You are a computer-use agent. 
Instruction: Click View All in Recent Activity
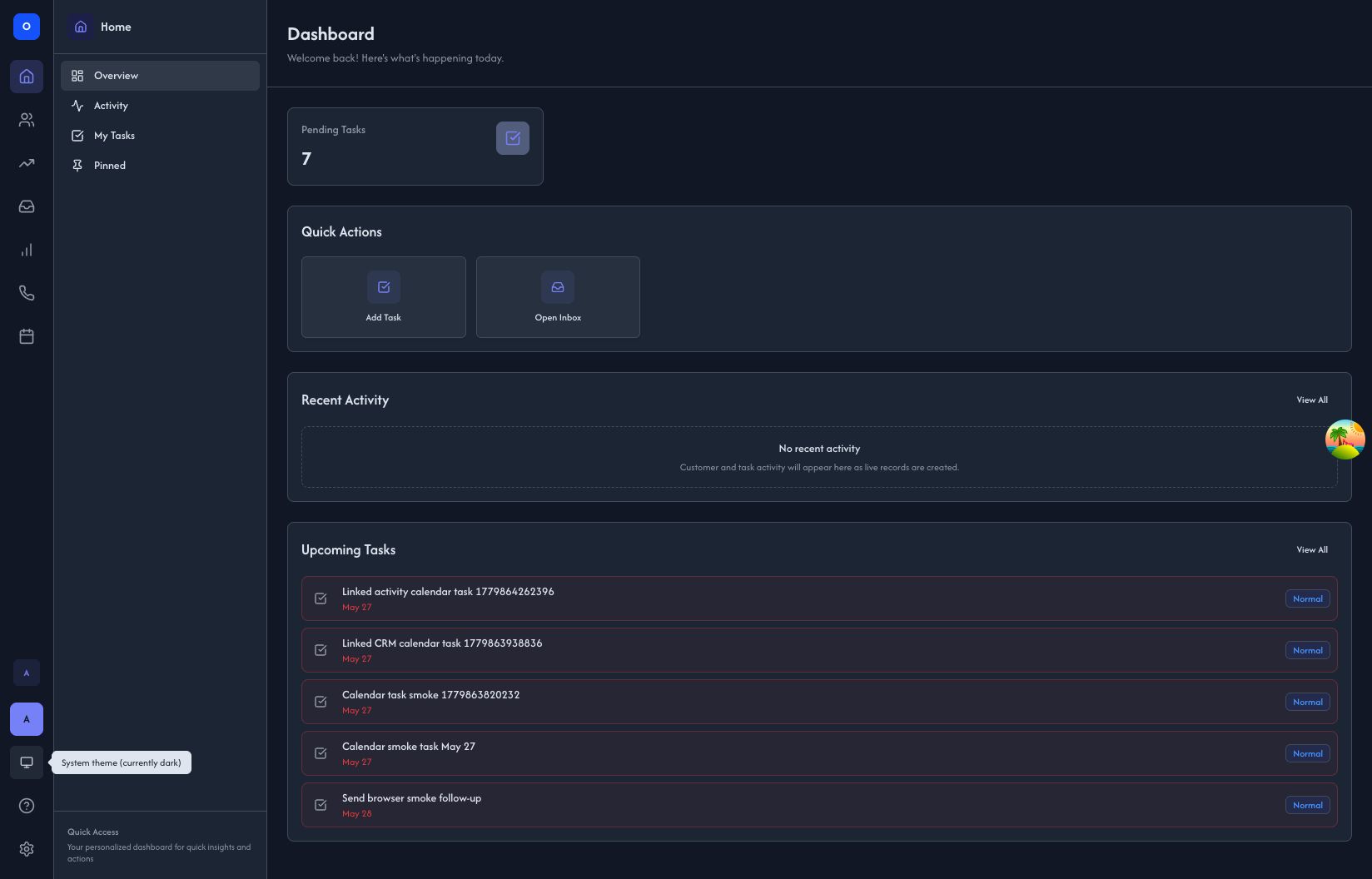coord(1312,400)
